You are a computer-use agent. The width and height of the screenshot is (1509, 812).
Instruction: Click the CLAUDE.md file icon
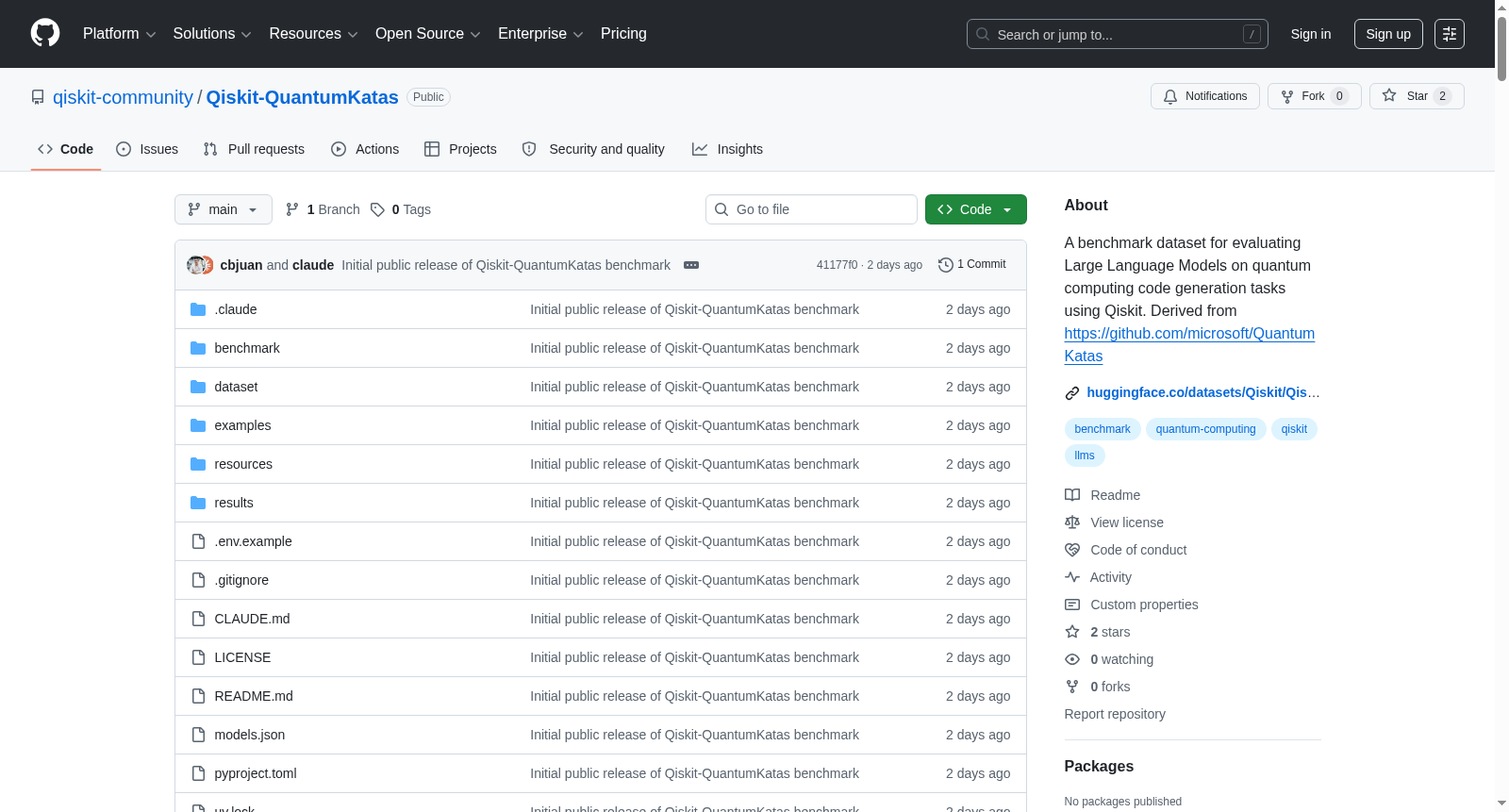coord(198,619)
